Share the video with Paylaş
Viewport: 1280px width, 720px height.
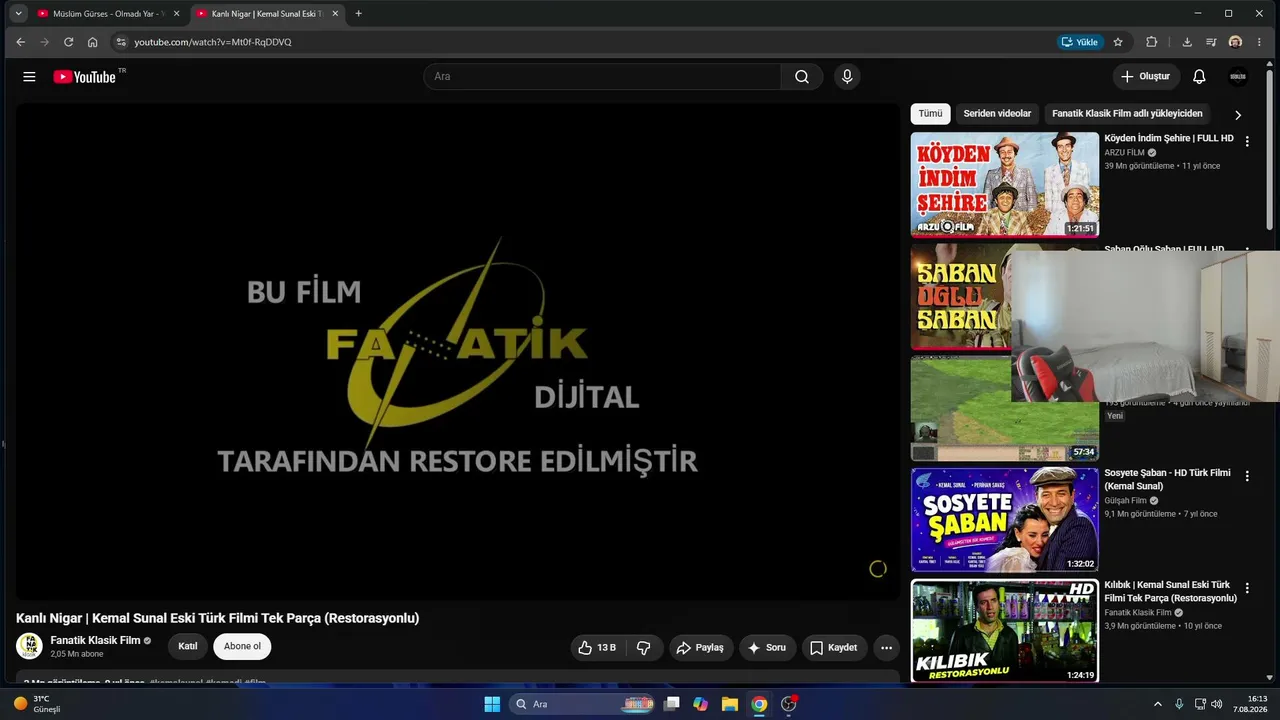tap(701, 648)
